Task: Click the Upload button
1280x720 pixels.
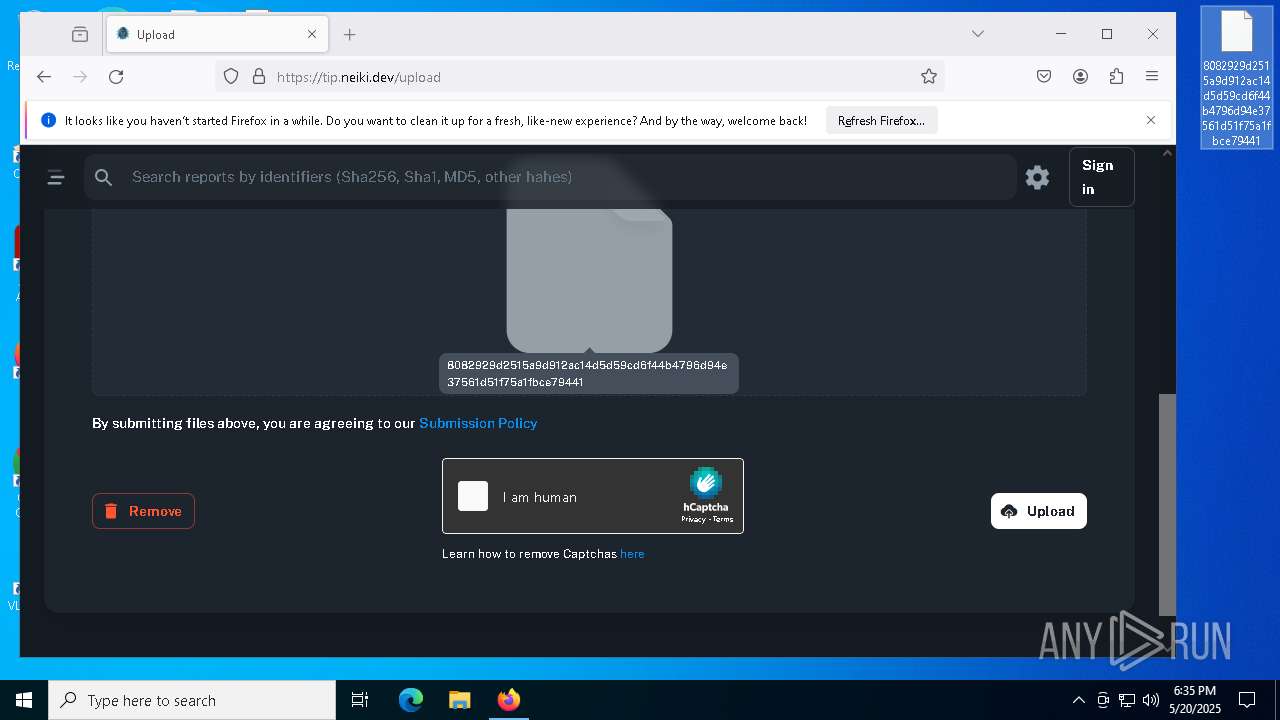Action: tap(1038, 511)
